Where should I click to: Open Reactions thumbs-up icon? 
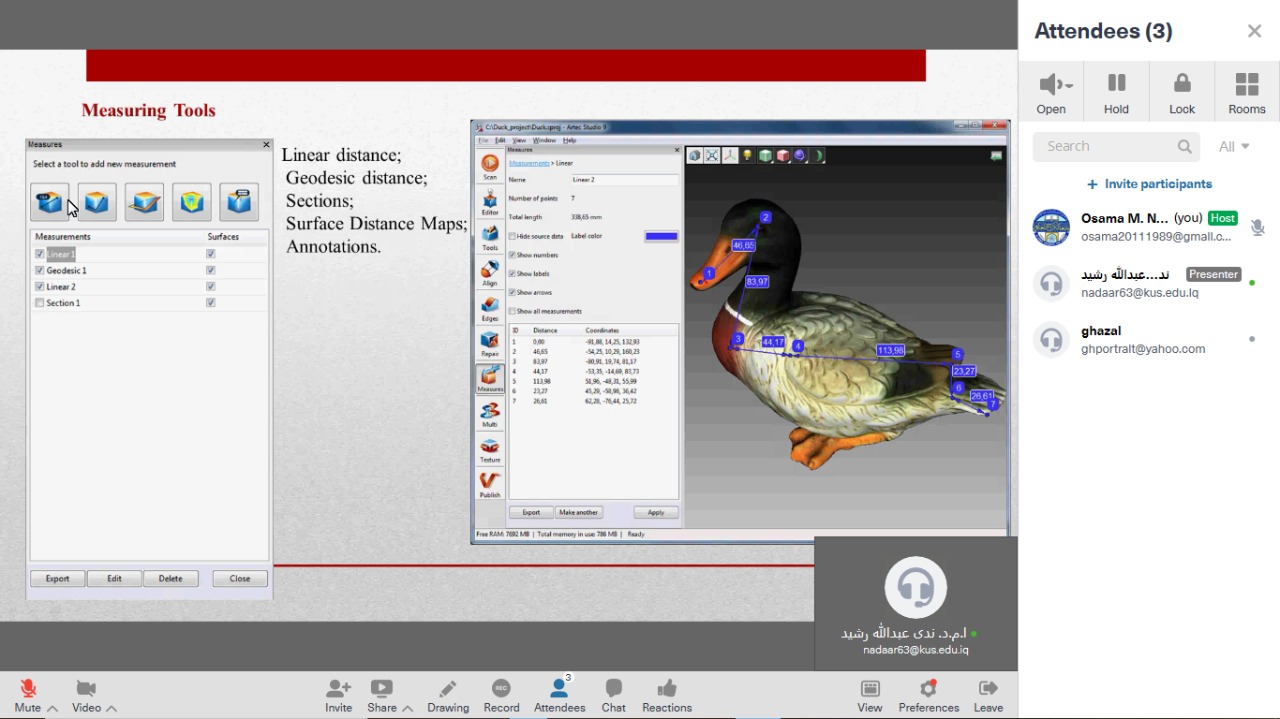point(667,689)
